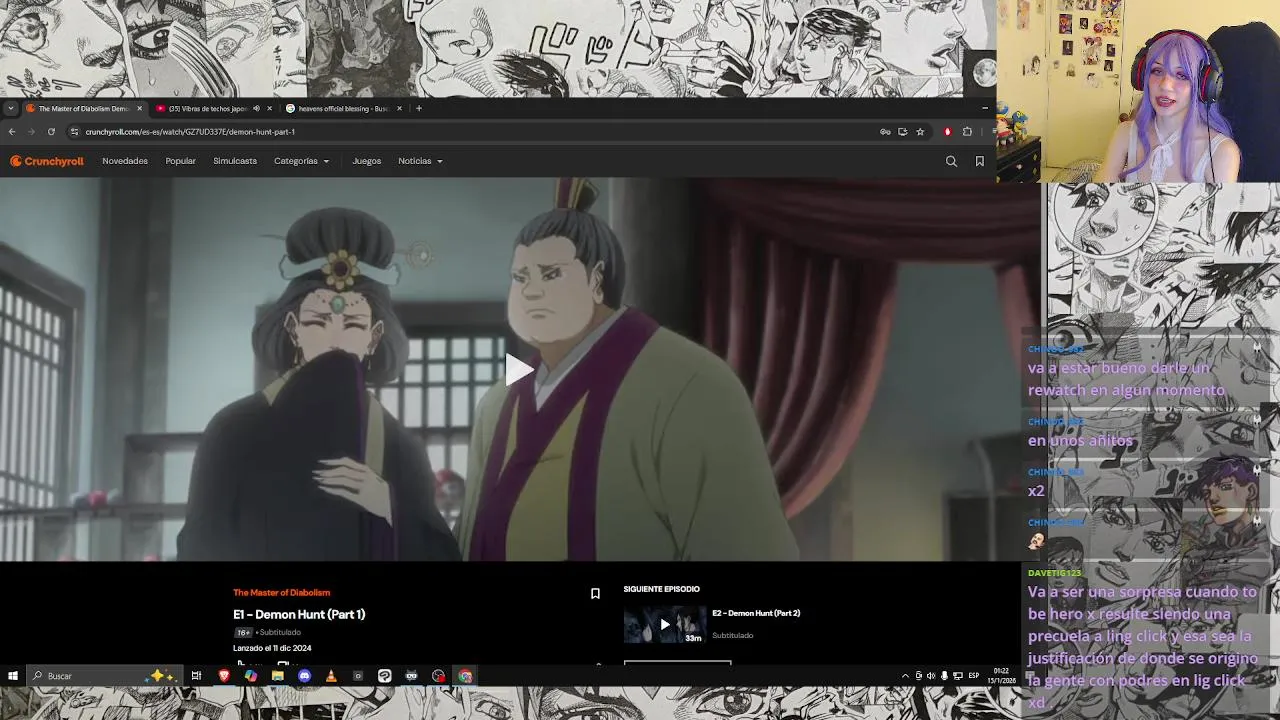Image resolution: width=1280 pixels, height=720 pixels.
Task: Reload the Crunchyroll page
Action: 51,131
